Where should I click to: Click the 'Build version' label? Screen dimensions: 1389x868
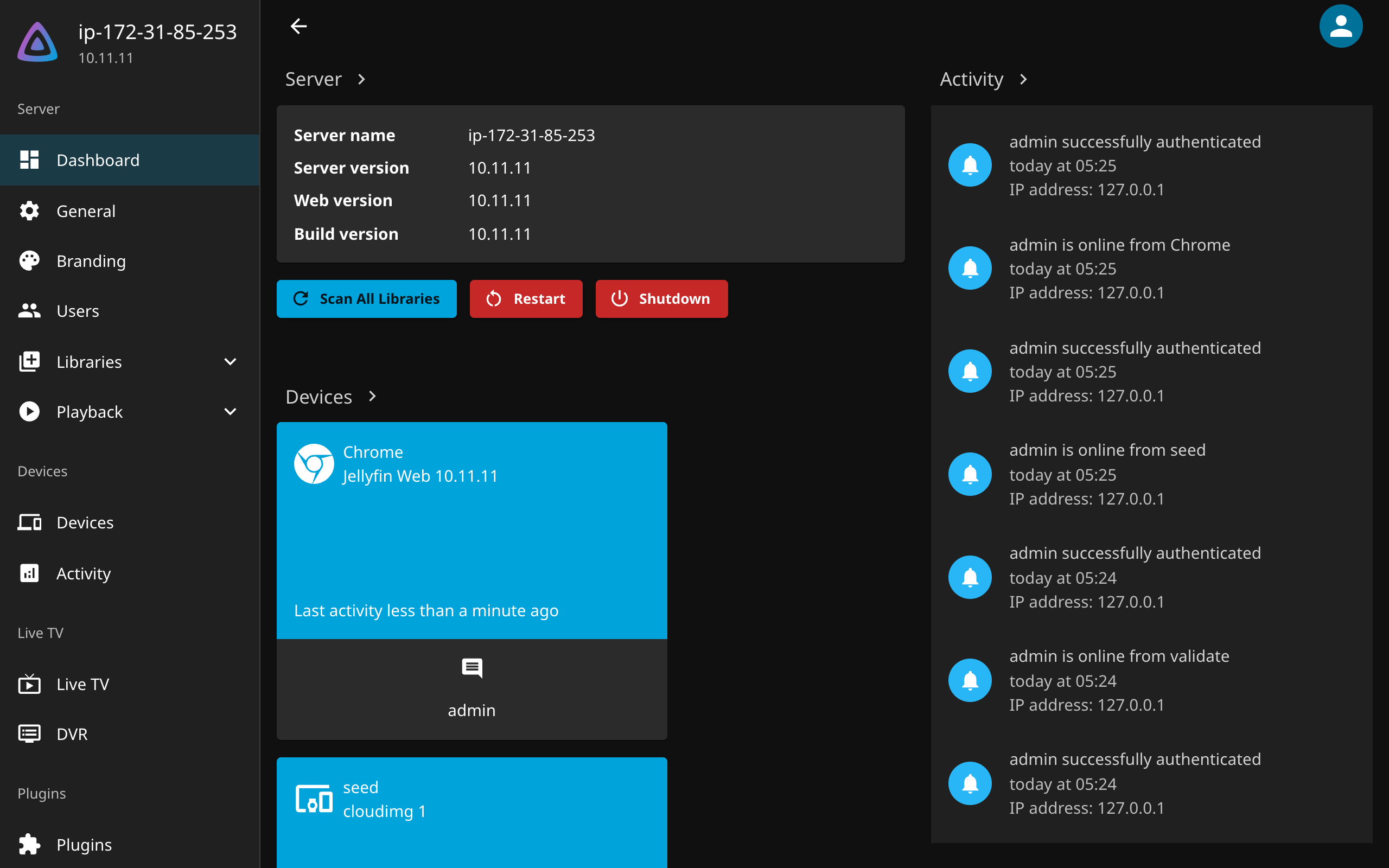(x=346, y=234)
